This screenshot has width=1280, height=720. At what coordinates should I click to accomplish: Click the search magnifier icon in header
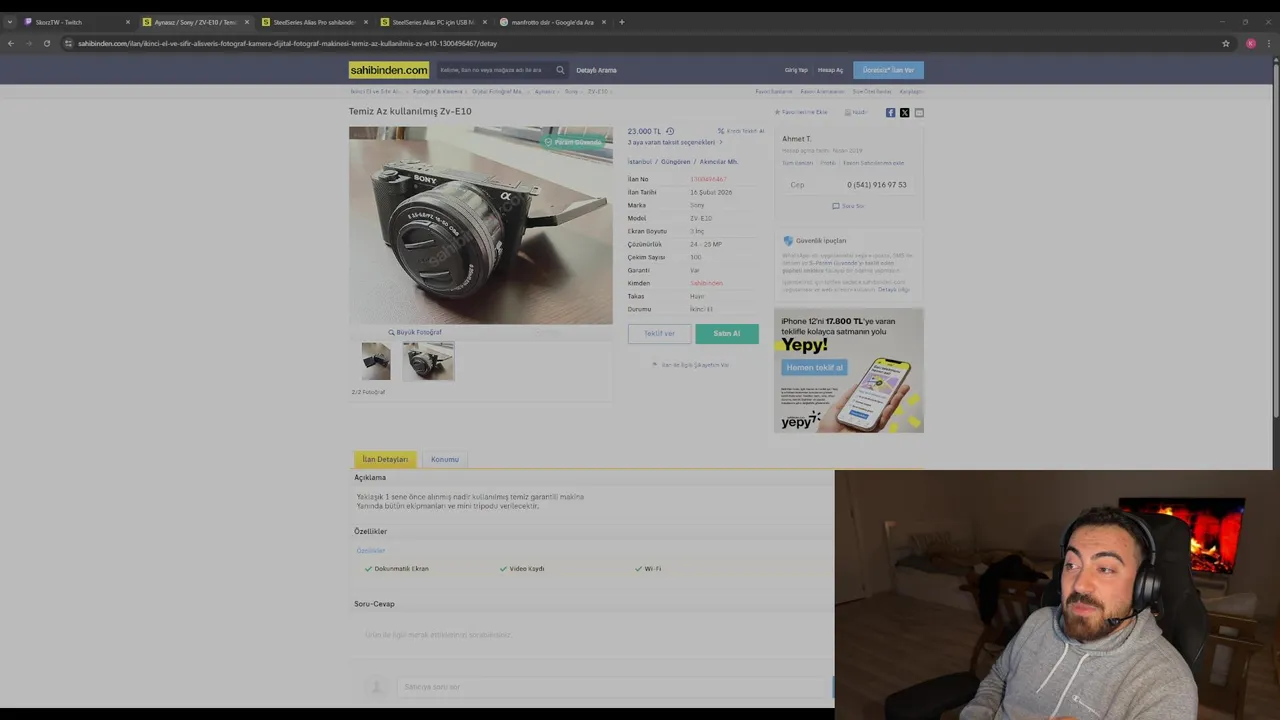(560, 70)
